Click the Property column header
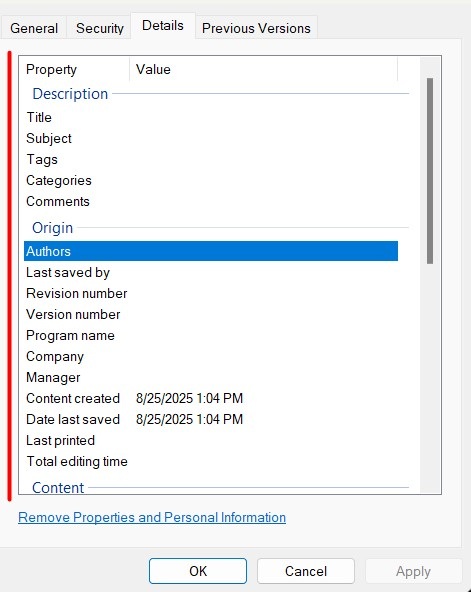This screenshot has height=592, width=471. coord(75,69)
